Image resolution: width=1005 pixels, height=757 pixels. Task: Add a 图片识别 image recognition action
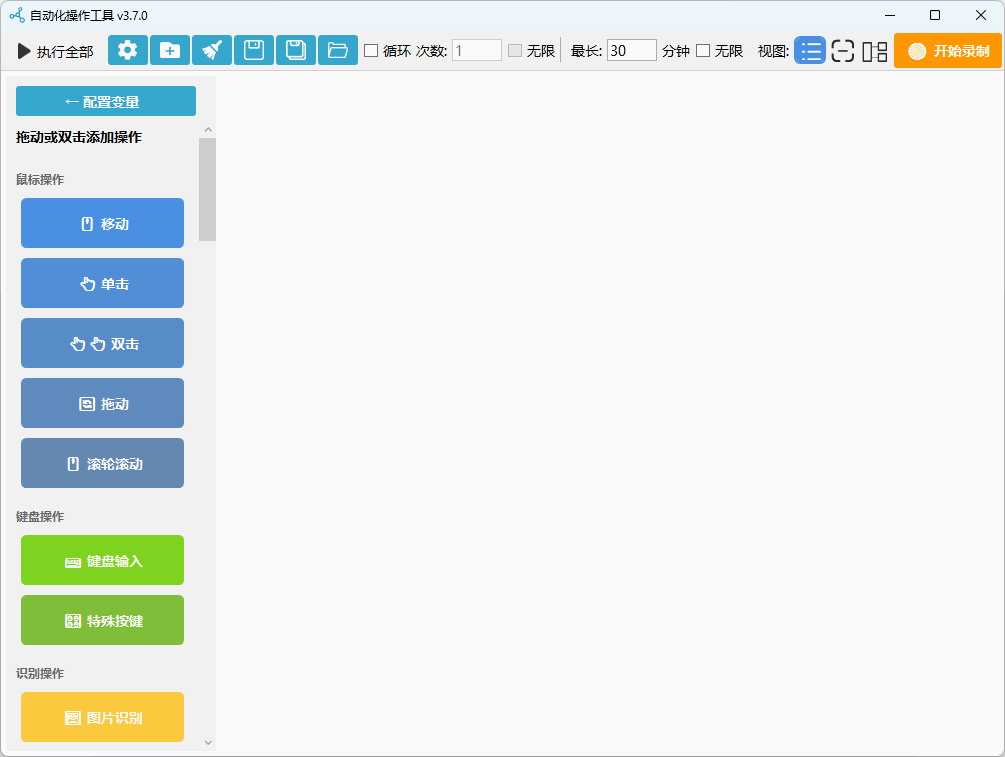pos(103,717)
